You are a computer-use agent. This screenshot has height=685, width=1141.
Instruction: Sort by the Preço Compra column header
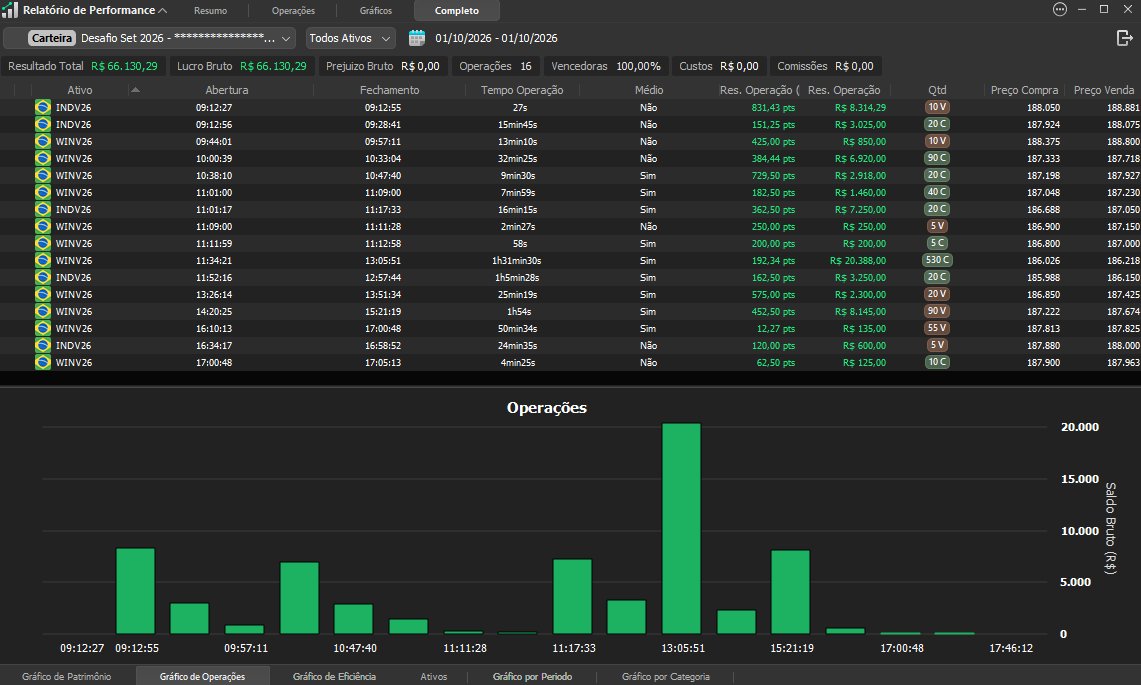coord(1025,90)
